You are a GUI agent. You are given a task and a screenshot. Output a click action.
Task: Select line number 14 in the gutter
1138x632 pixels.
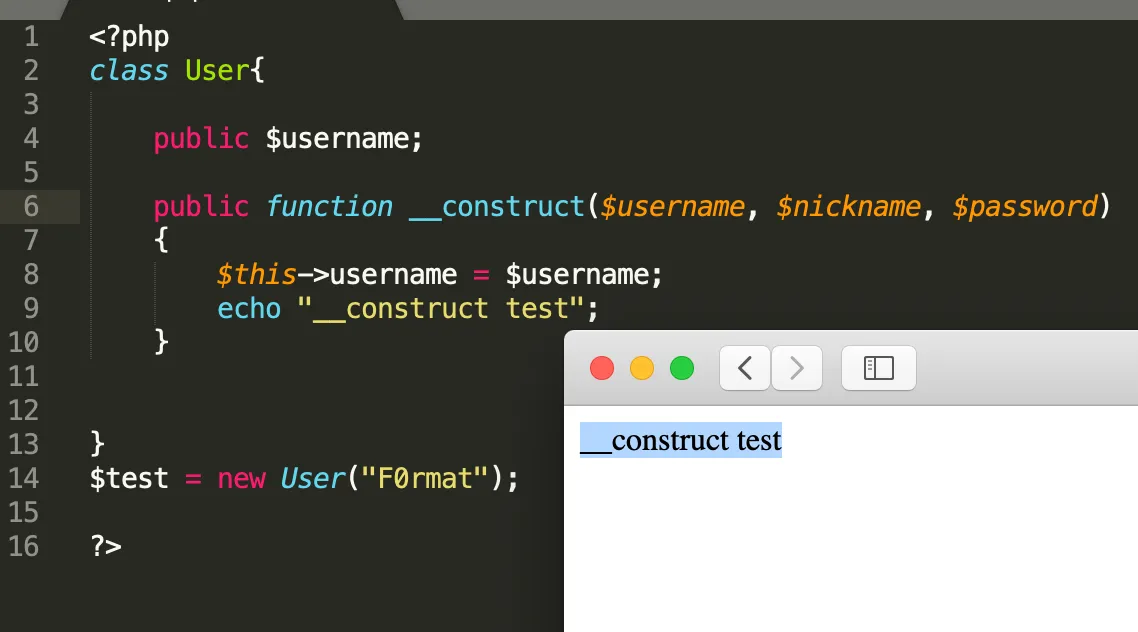coord(24,478)
